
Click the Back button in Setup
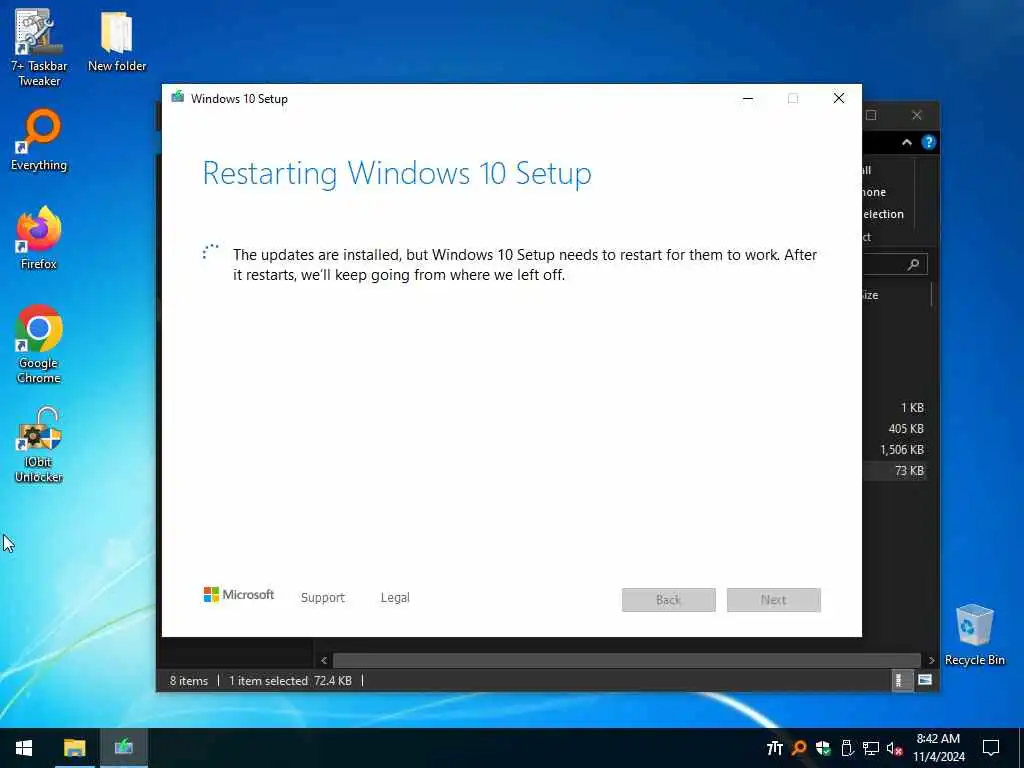point(669,600)
